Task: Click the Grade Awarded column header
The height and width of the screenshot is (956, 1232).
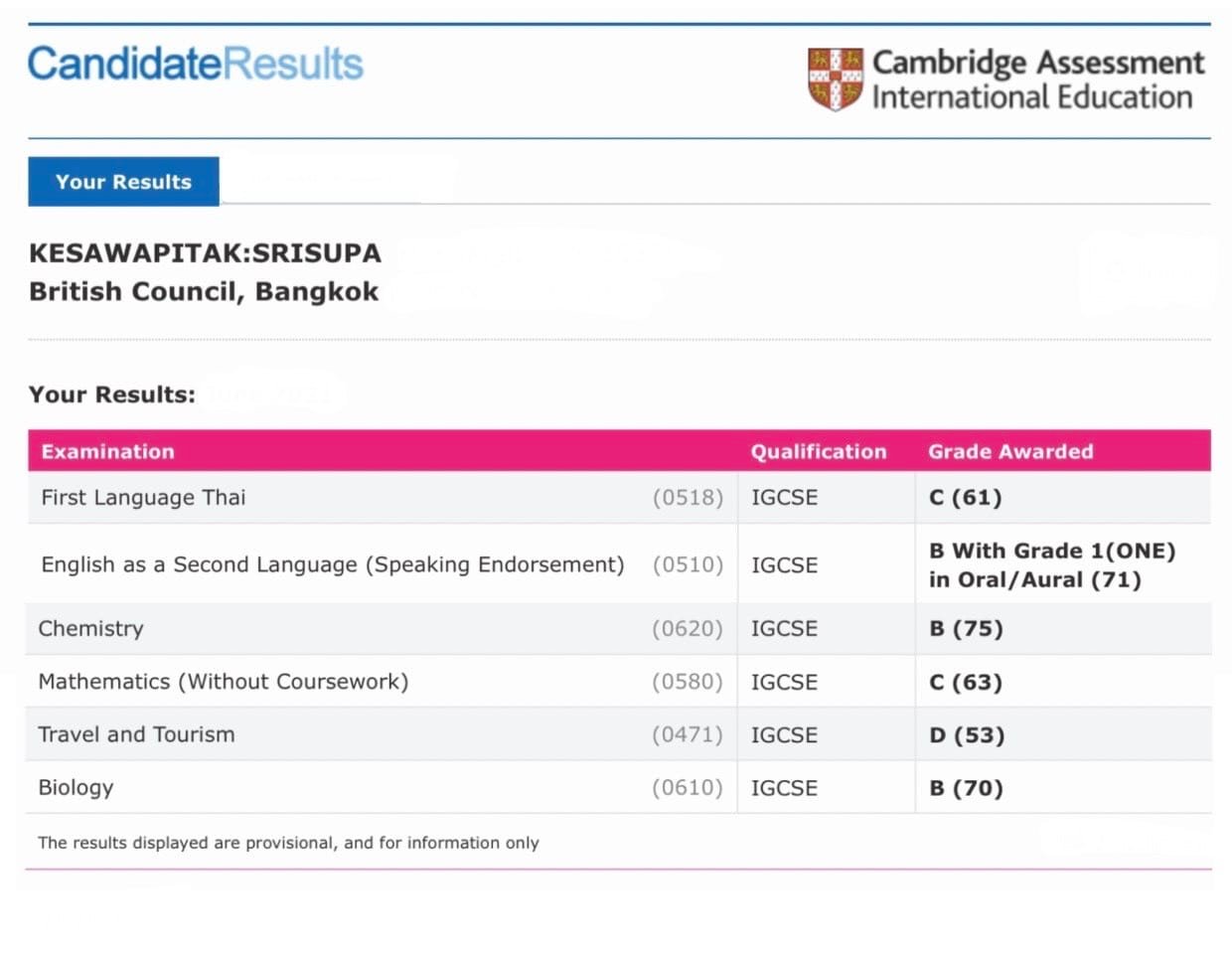Action: tap(1010, 451)
